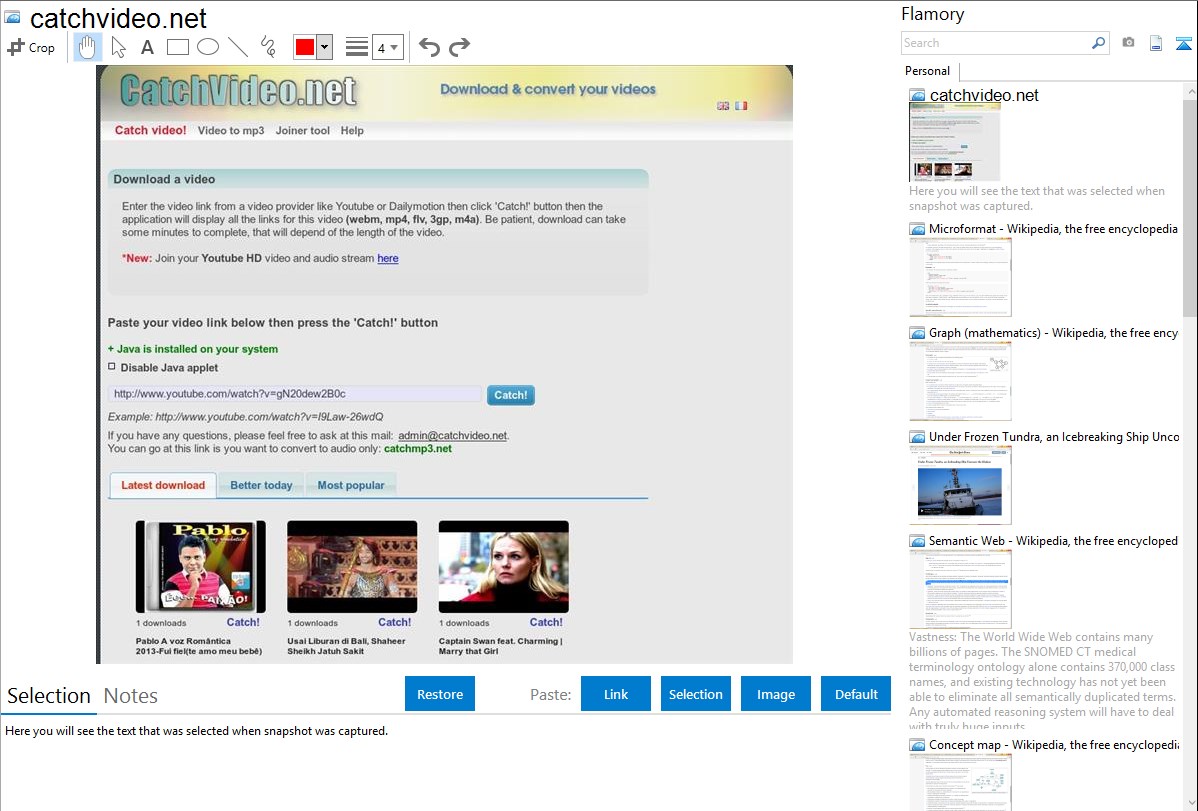Viewport: 1198px width, 811px height.
Task: Select the text annotation tool
Action: [147, 47]
